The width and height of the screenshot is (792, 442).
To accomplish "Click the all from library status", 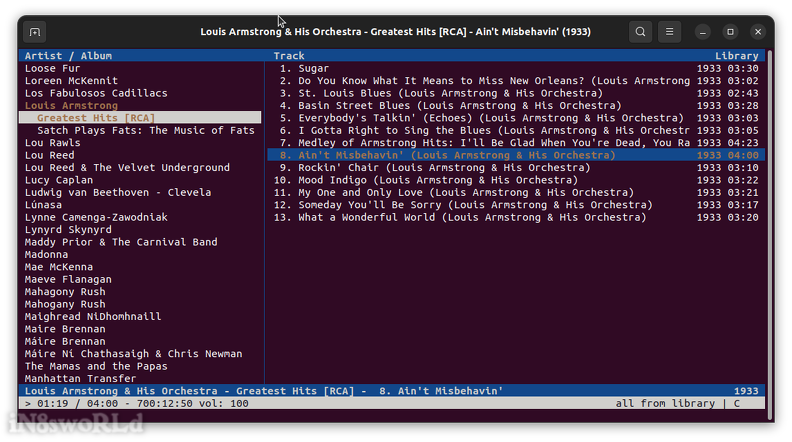I will pyautogui.click(x=665, y=404).
